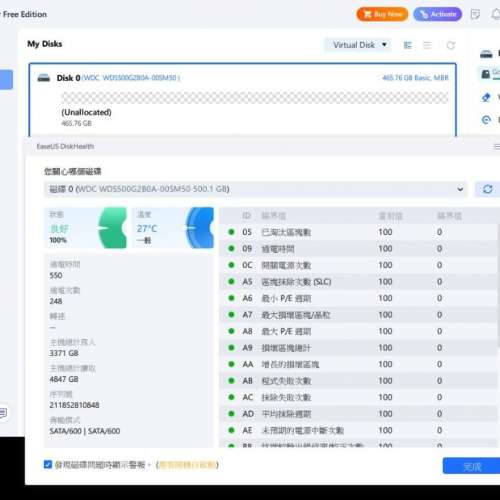500x500 pixels.
Task: Click the highlighted blue item in left sidebar
Action: [x=6, y=79]
